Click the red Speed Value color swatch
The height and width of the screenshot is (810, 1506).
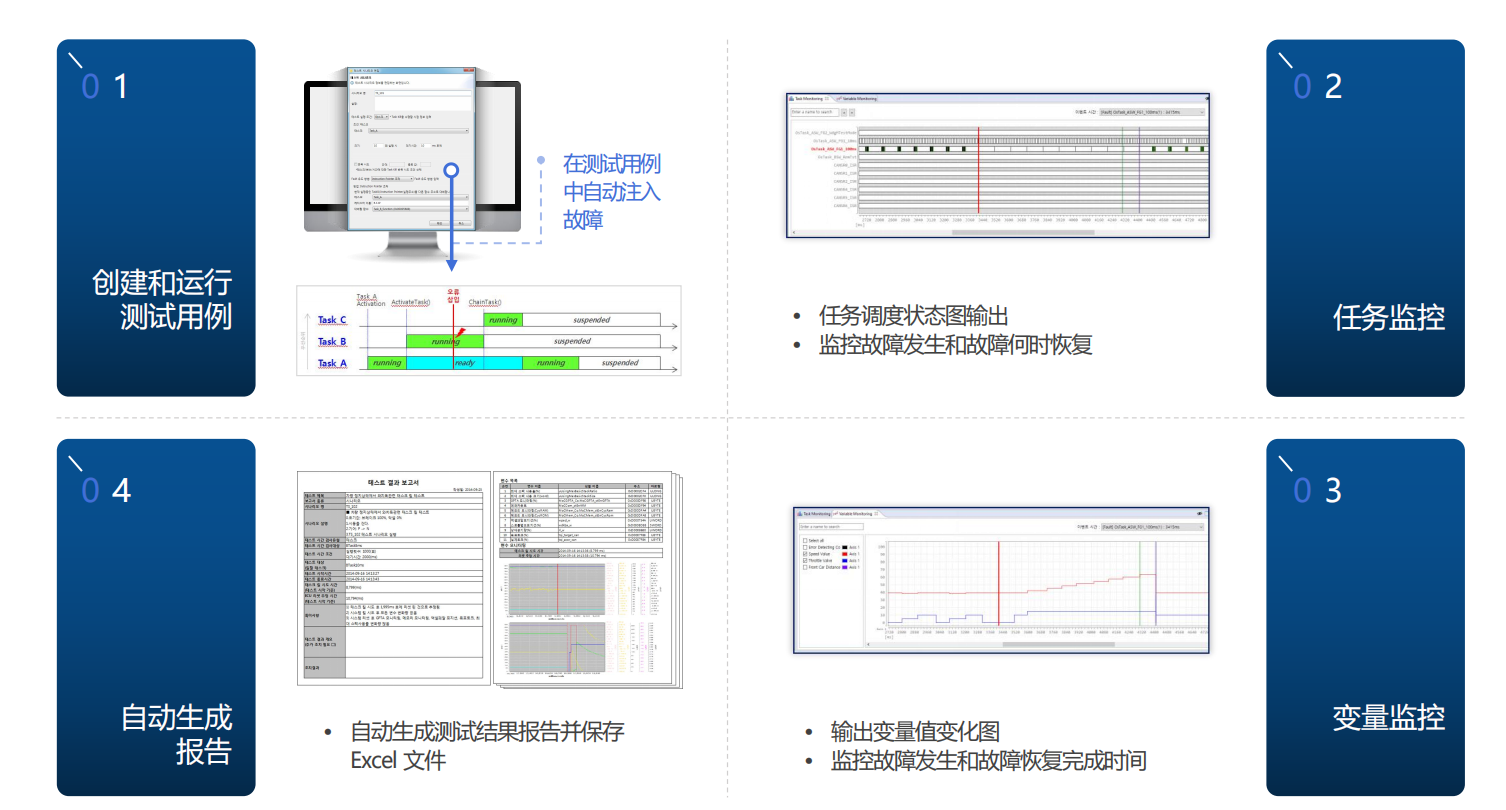tap(845, 554)
